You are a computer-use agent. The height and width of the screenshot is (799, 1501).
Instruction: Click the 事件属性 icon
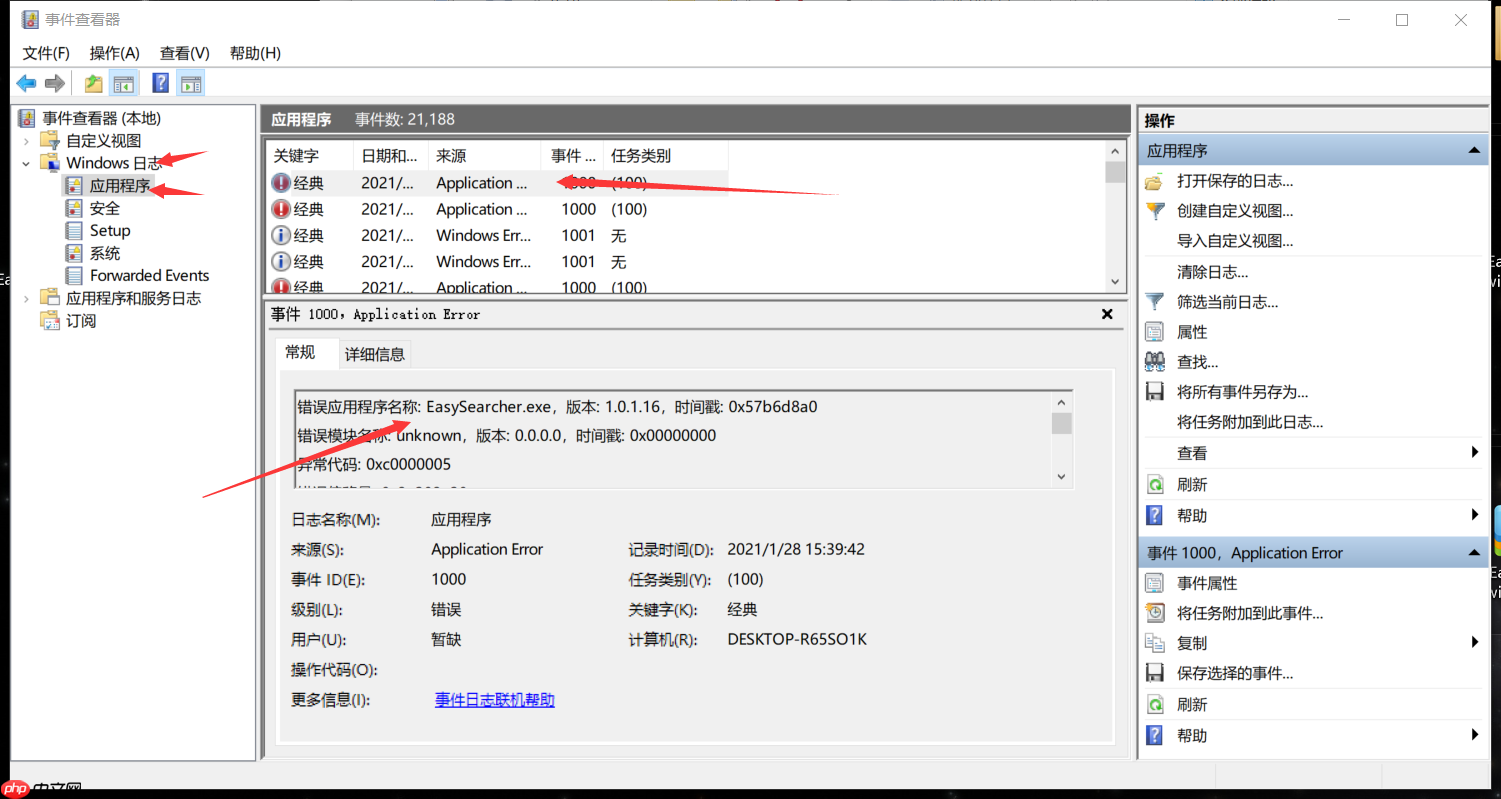pyautogui.click(x=1155, y=583)
